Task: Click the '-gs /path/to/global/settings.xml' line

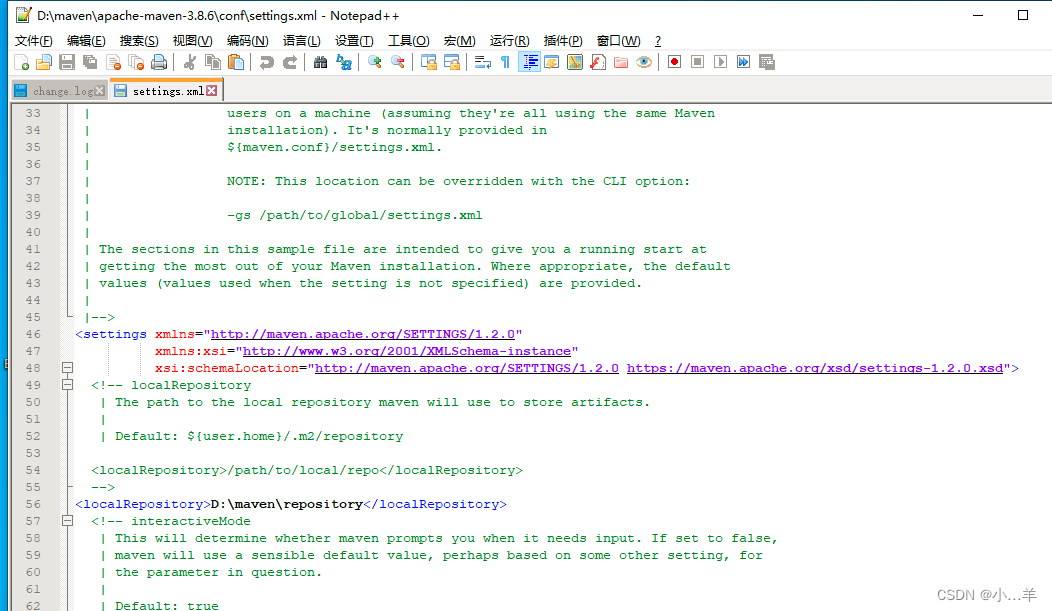Action: (354, 215)
